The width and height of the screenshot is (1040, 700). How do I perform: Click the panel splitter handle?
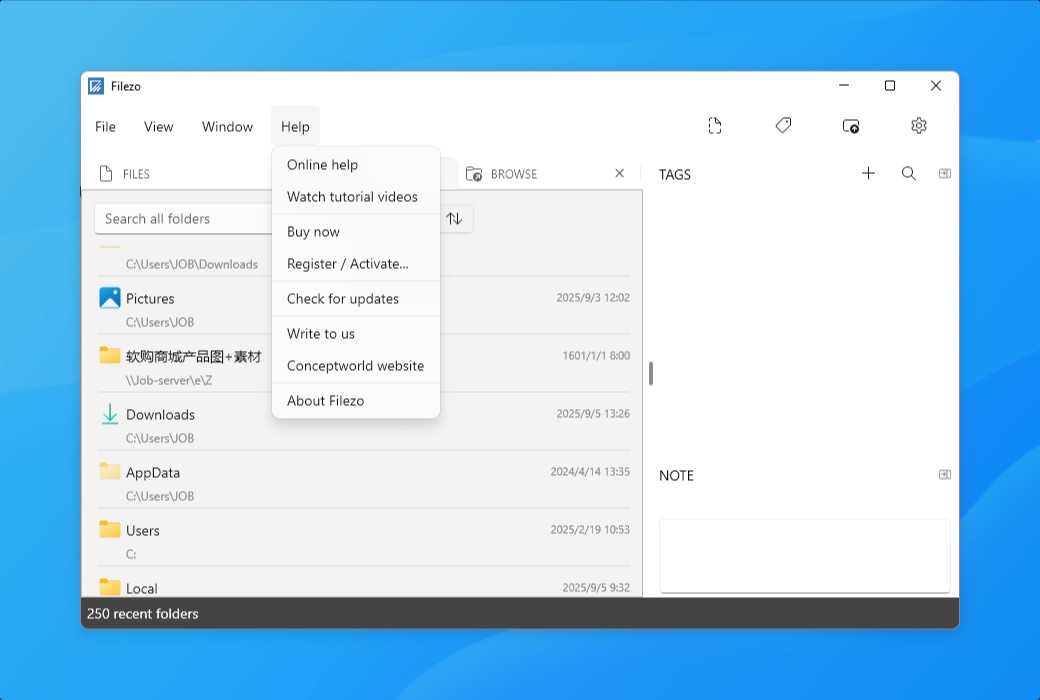pos(651,374)
